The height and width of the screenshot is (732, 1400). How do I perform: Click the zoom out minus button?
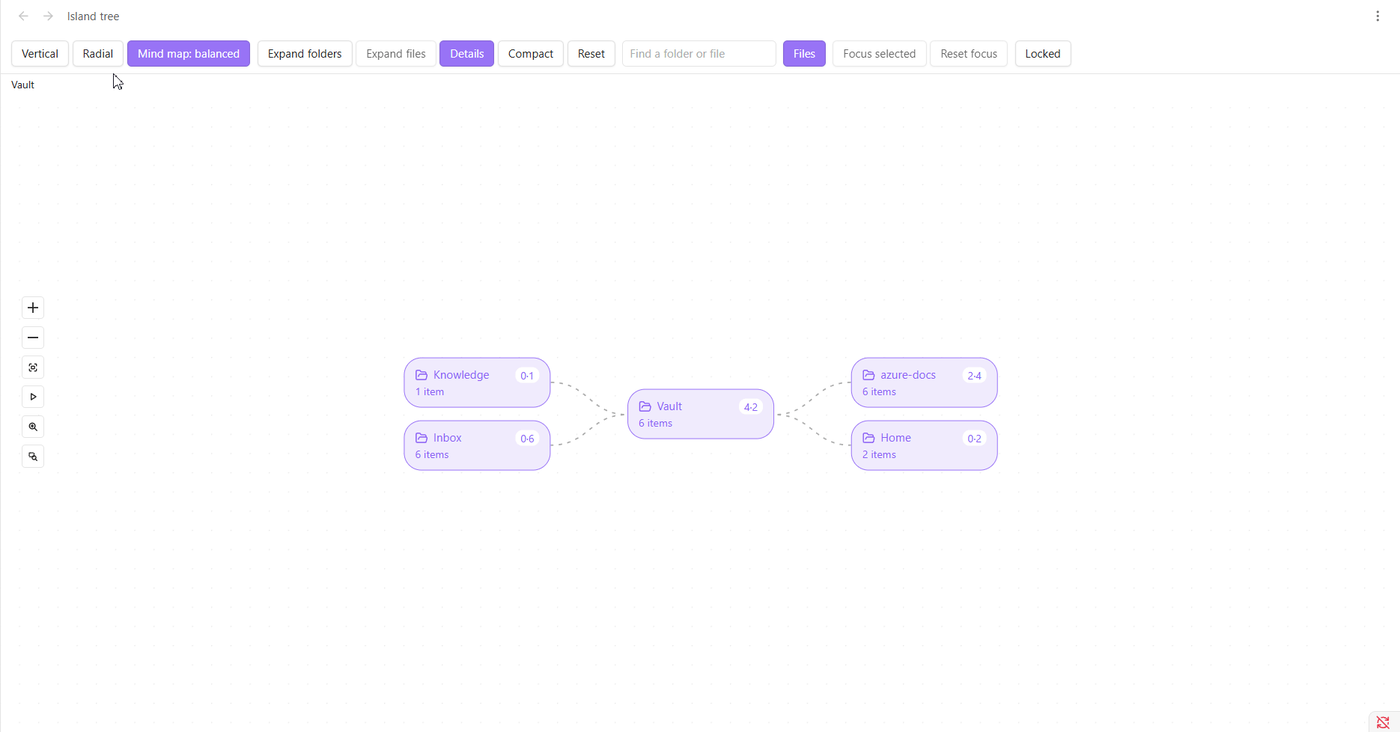click(x=33, y=338)
